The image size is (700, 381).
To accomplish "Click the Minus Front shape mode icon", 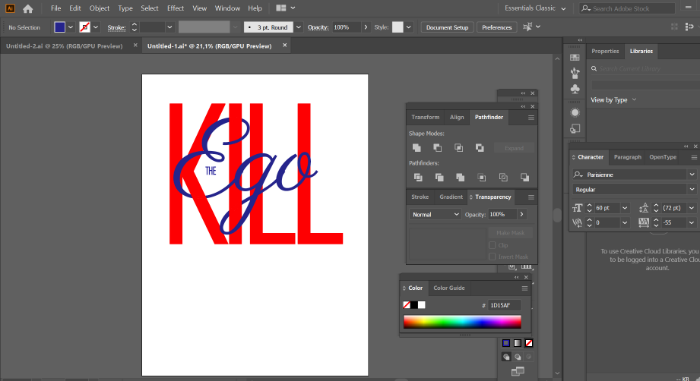I will click(x=438, y=148).
